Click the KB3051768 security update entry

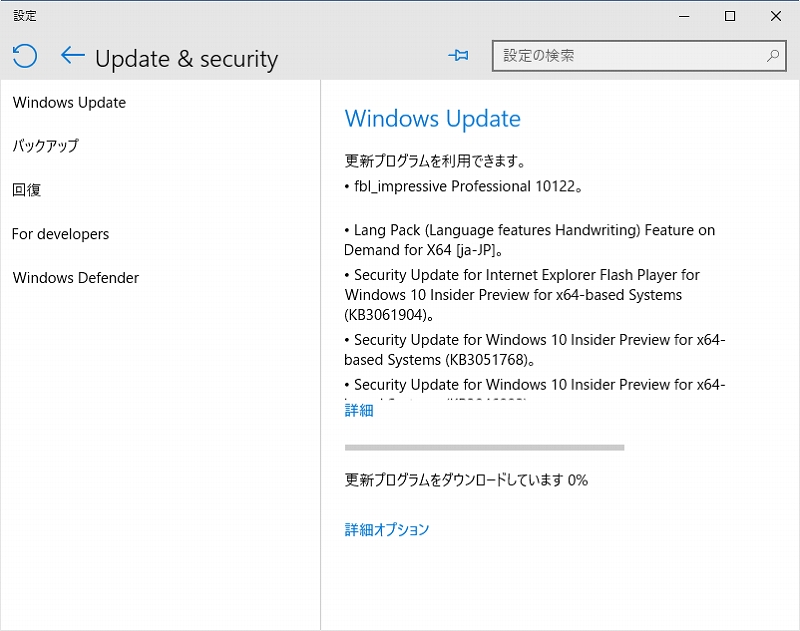point(534,349)
